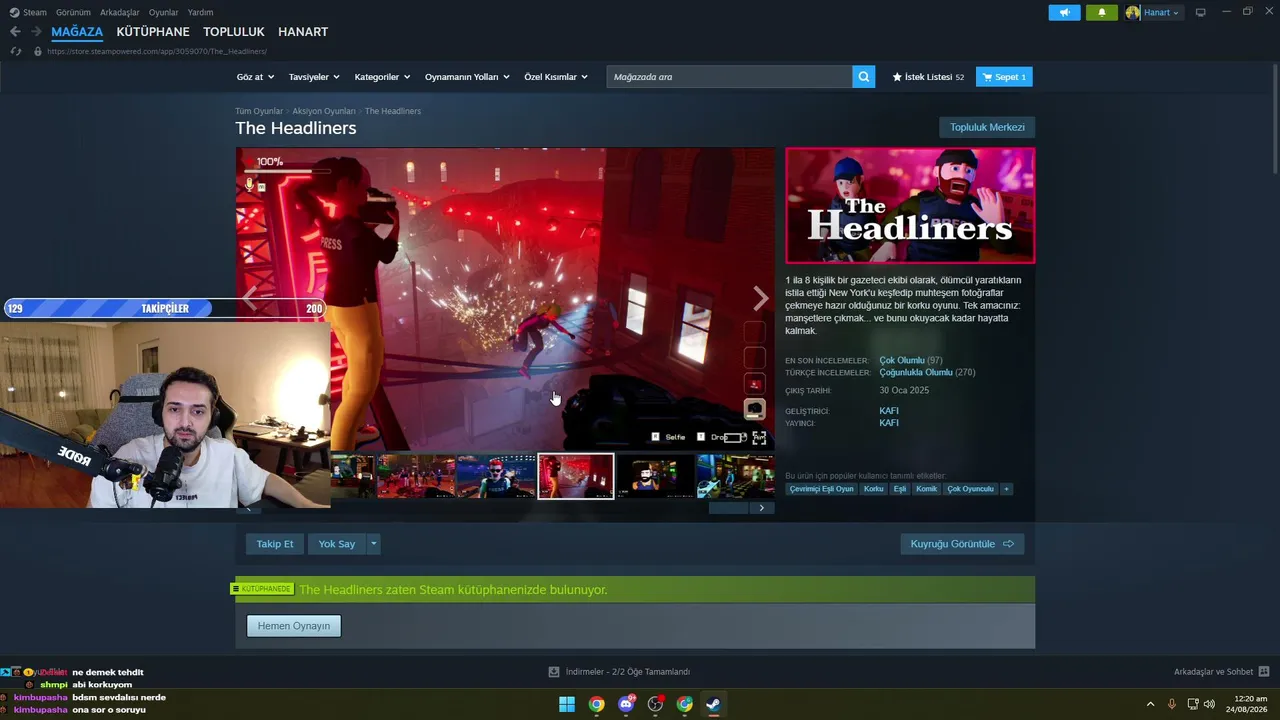Viewport: 1280px width, 720px height.
Task: Open the network tray icon
Action: pos(1192,704)
